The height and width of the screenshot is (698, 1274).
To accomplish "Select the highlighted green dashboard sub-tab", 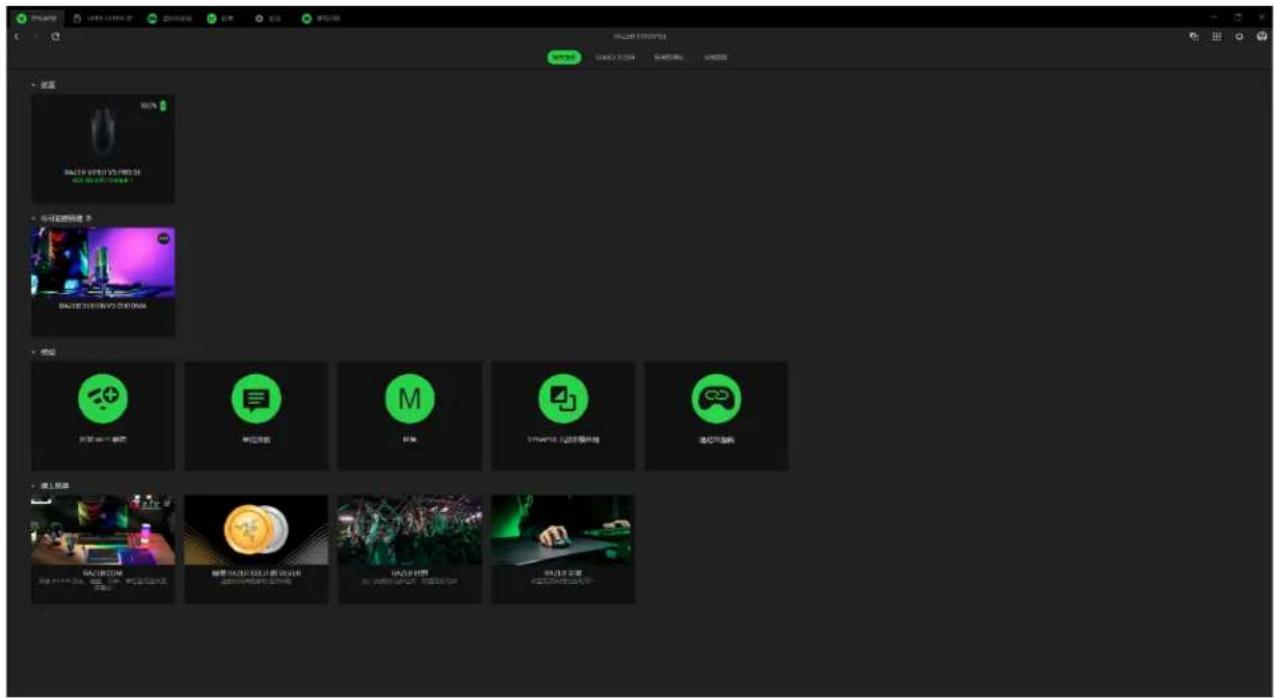I will tap(563, 57).
